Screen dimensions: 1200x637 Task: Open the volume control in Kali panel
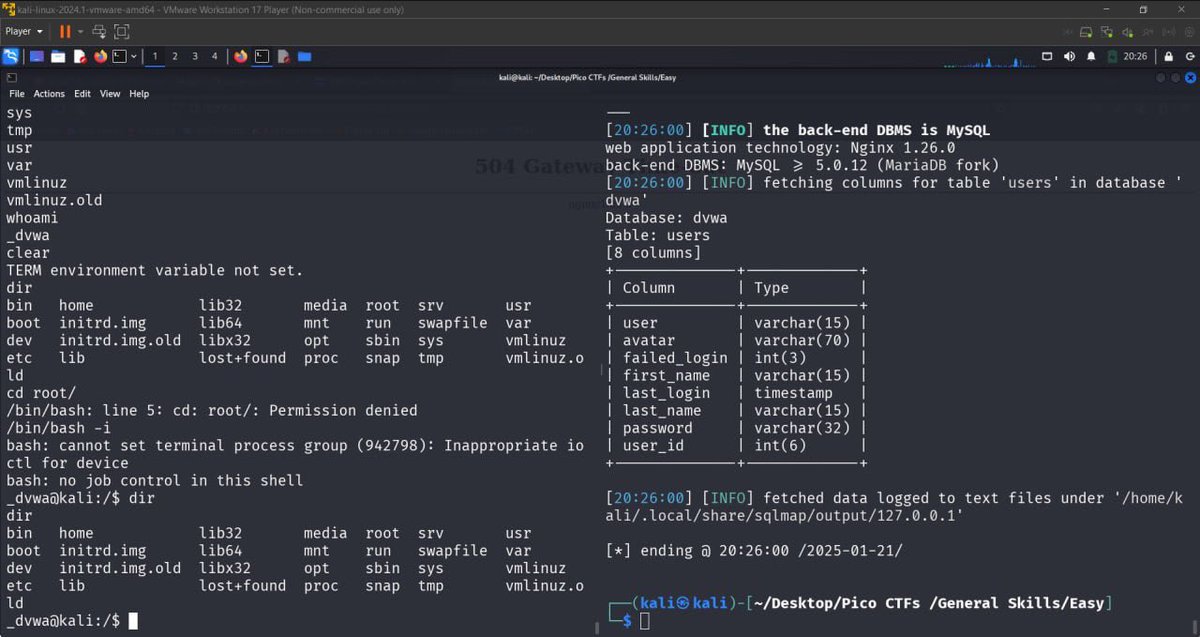1069,57
